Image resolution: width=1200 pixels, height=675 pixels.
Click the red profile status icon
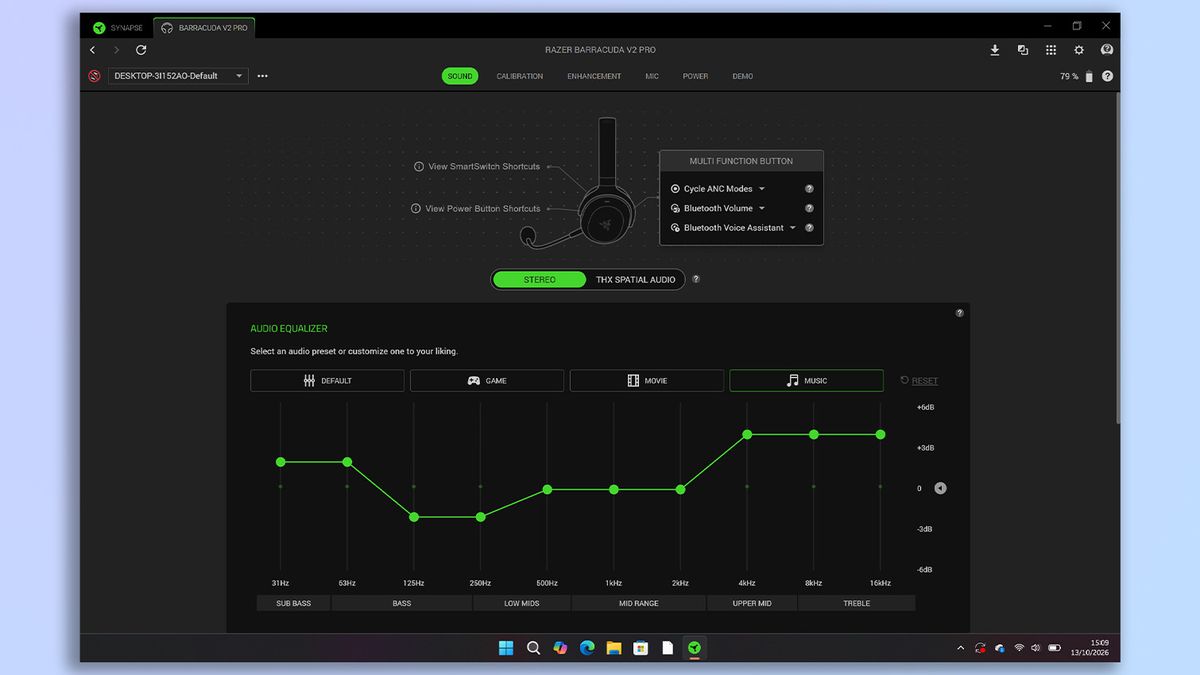pos(94,76)
